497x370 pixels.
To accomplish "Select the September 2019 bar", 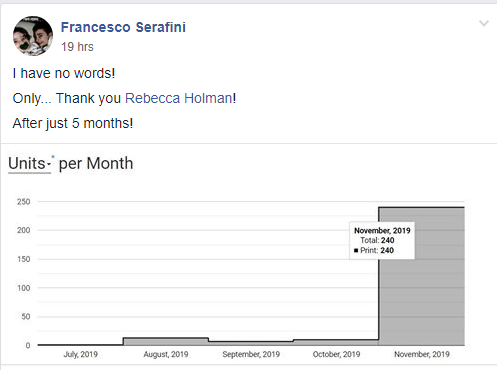I will (251, 343).
